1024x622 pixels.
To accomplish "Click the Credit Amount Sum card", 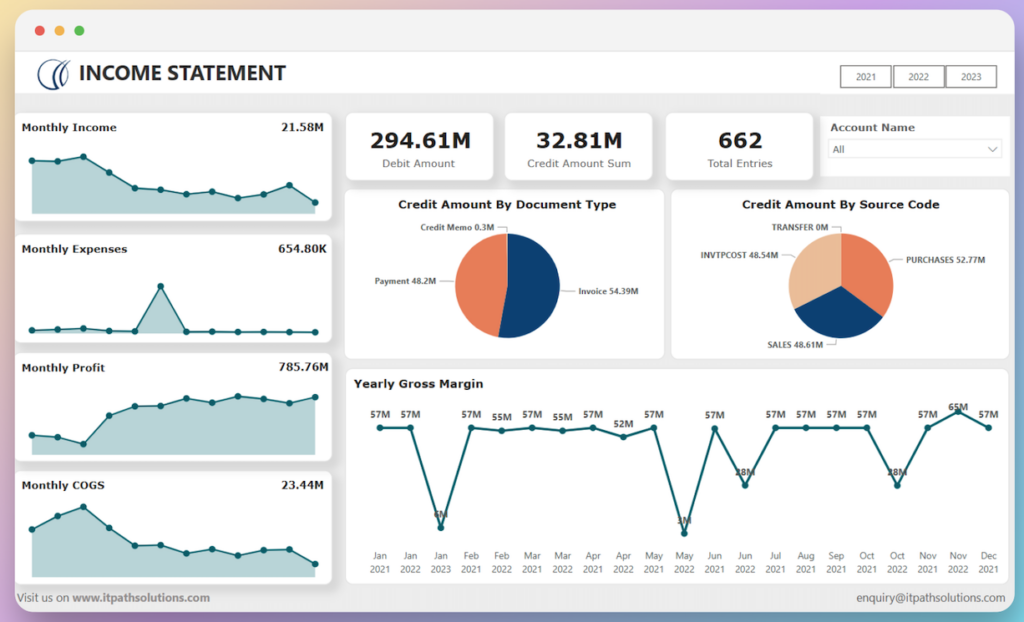I will 578,147.
